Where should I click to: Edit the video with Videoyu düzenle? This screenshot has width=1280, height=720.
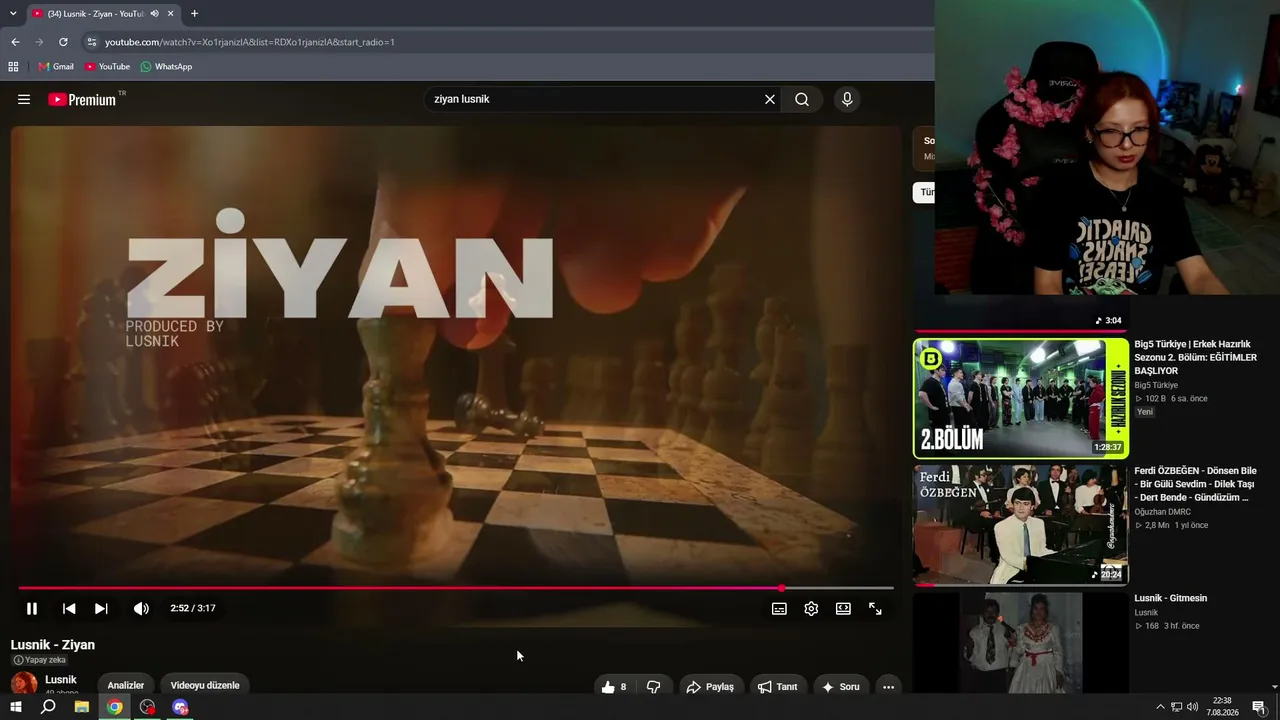[x=205, y=686]
